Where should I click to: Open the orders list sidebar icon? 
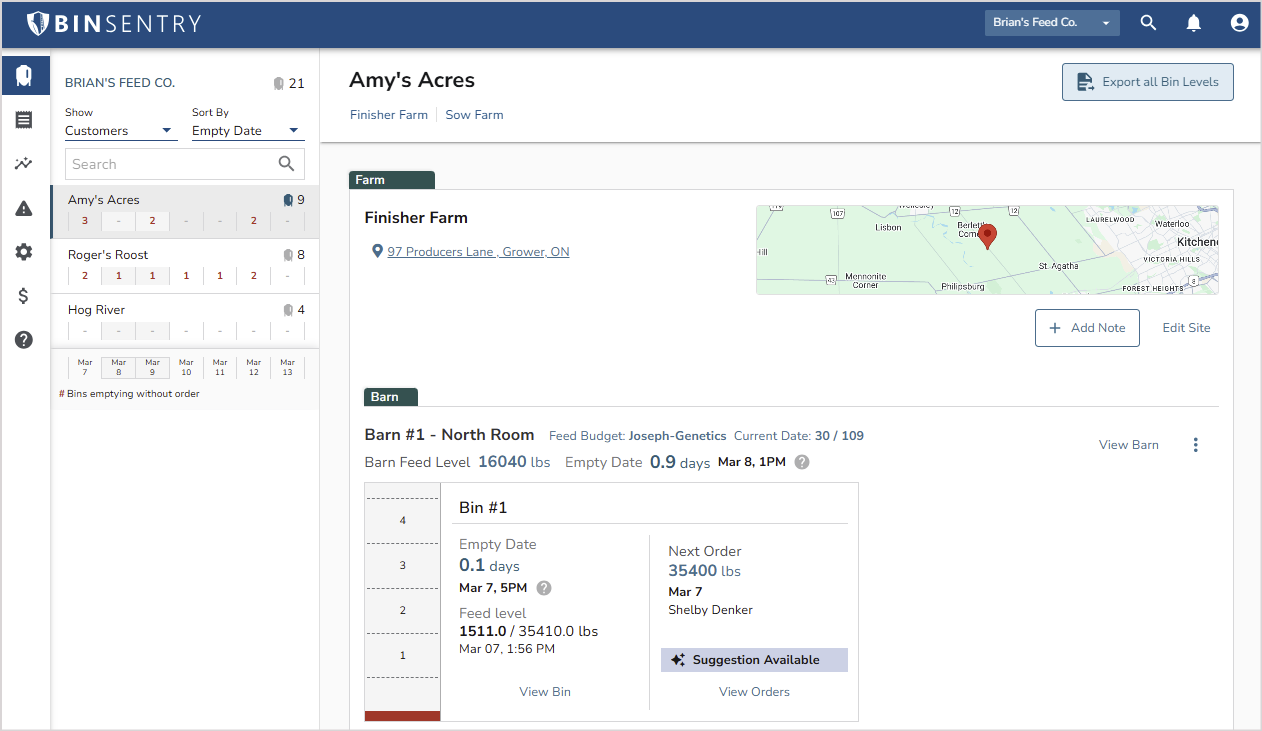pyautogui.click(x=24, y=120)
